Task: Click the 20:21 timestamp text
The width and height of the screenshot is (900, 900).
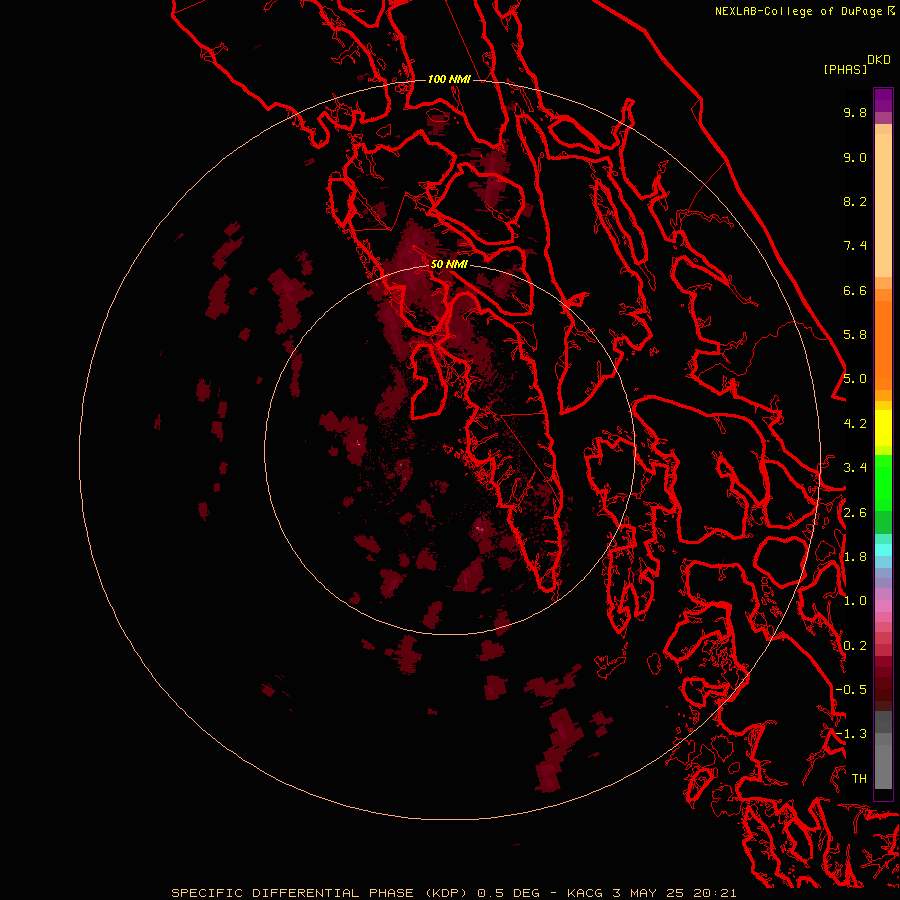Action: (715, 893)
